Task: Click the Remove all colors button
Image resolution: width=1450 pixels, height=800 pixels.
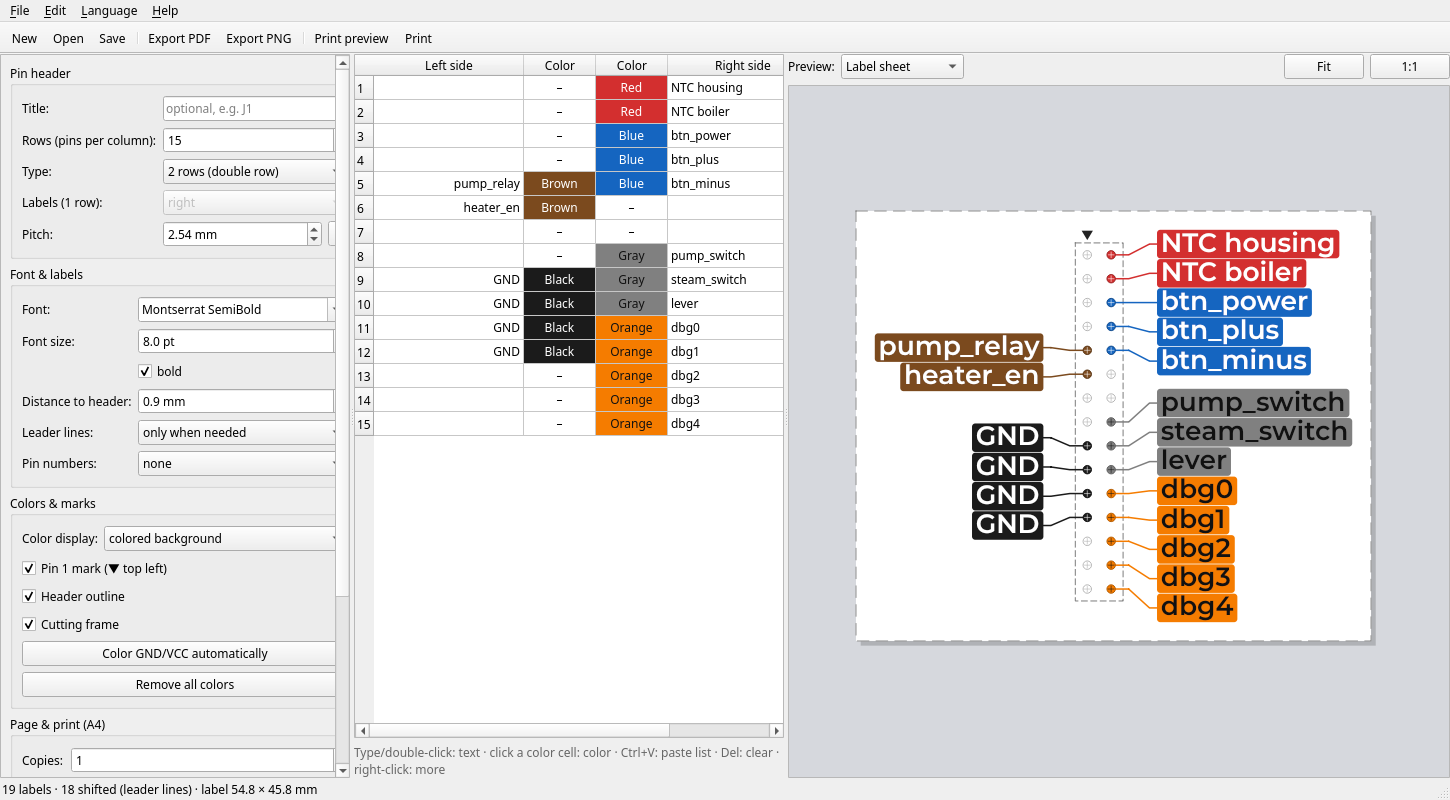Action: (180, 684)
